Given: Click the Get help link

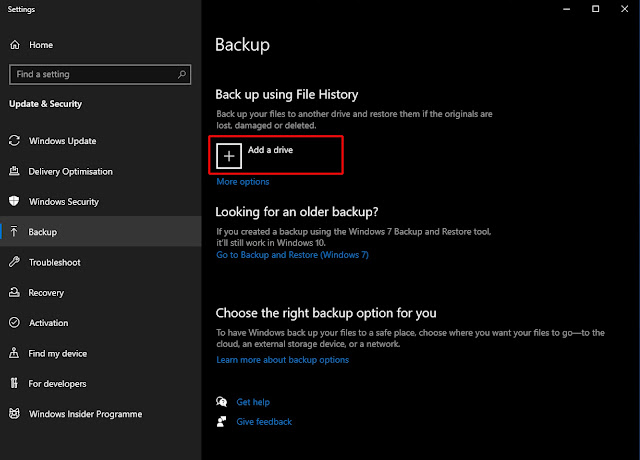Looking at the screenshot, I should [253, 402].
